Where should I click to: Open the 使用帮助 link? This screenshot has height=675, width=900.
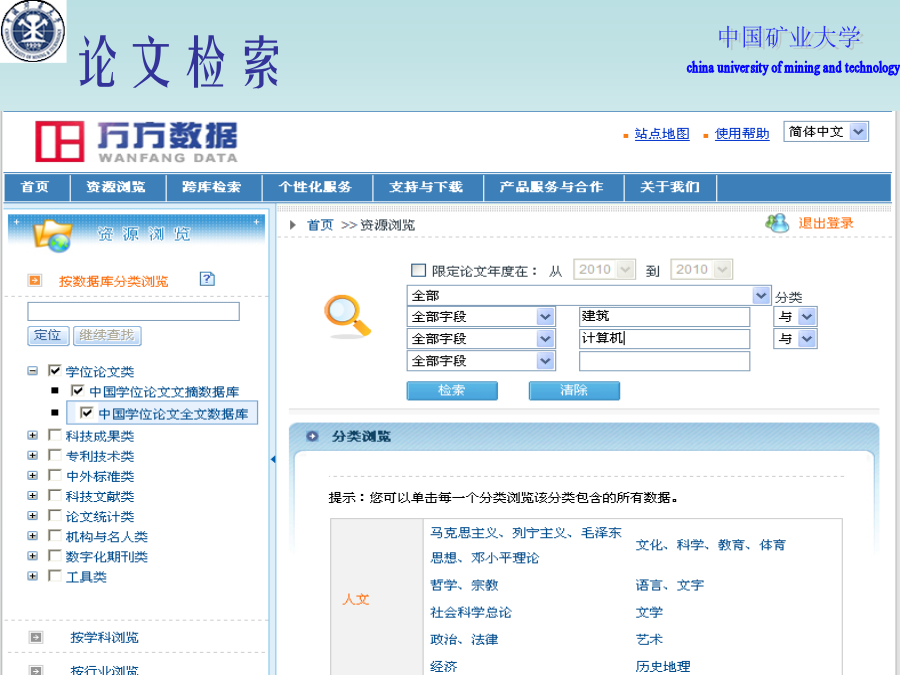[x=742, y=134]
